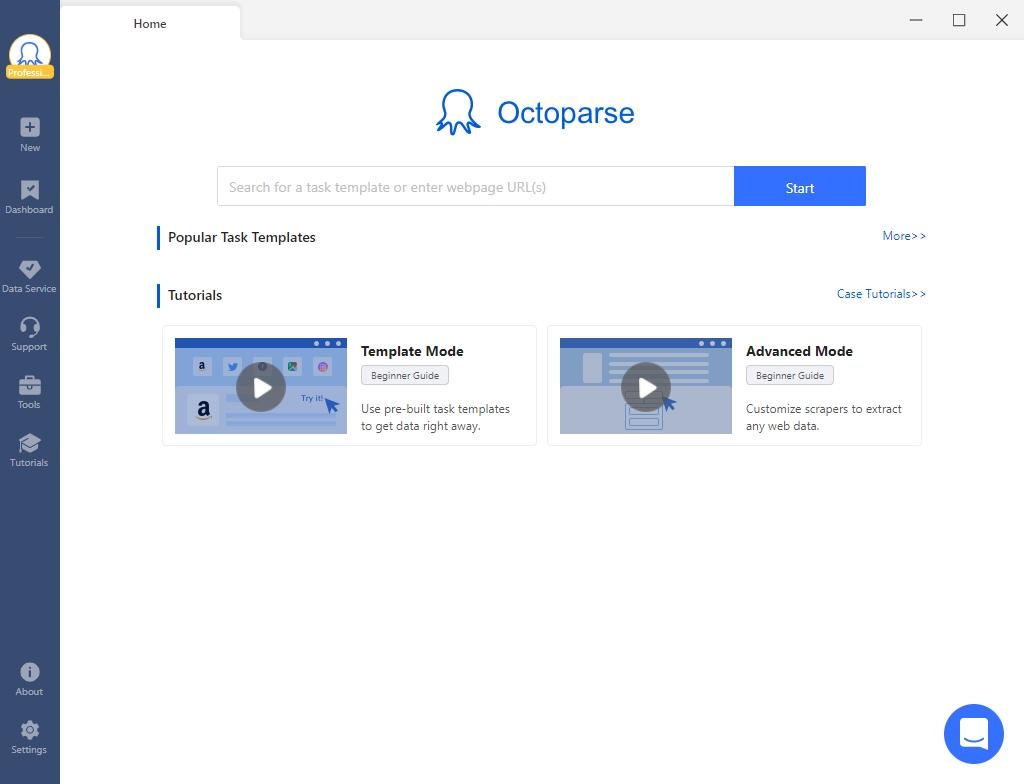Image resolution: width=1024 pixels, height=784 pixels.
Task: Switch to the Home tab
Action: (150, 24)
